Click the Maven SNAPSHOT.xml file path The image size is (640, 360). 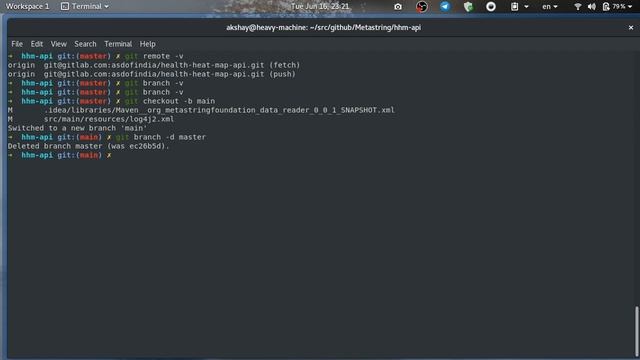coord(219,110)
